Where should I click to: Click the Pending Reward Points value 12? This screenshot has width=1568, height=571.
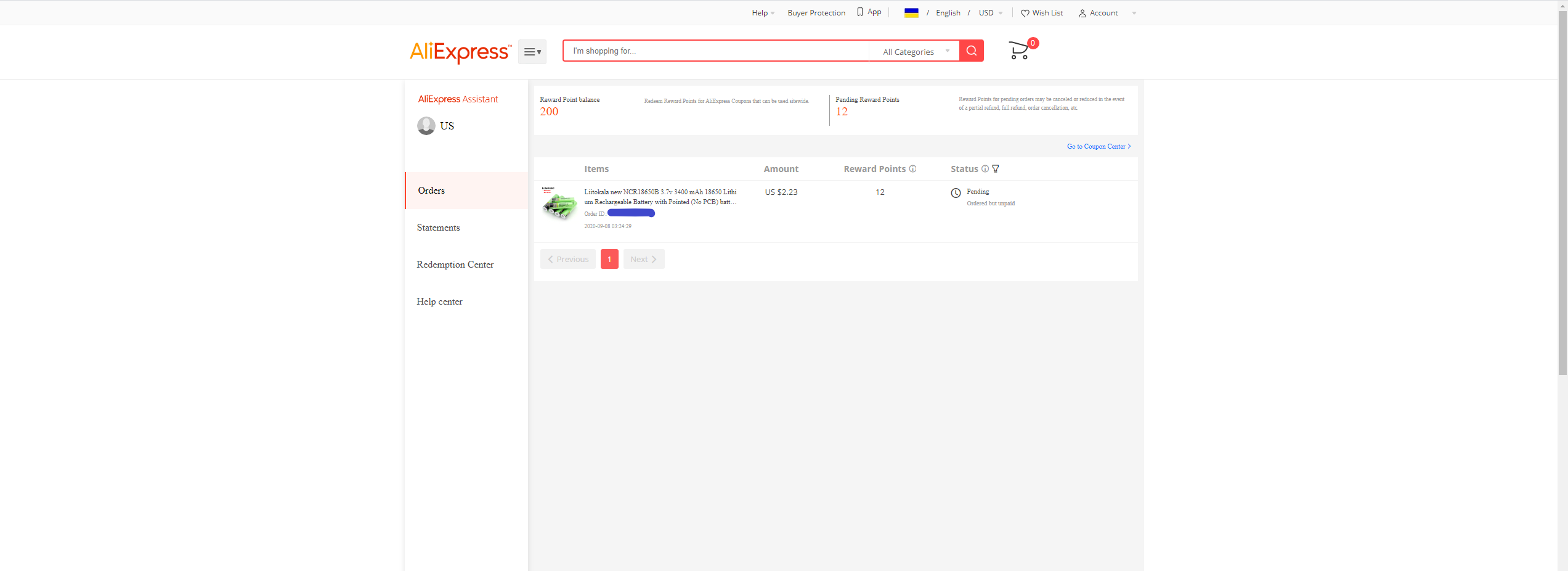point(842,112)
